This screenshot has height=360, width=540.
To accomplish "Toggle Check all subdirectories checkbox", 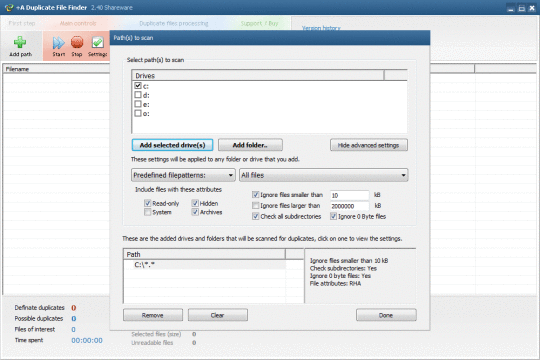I will click(x=255, y=216).
